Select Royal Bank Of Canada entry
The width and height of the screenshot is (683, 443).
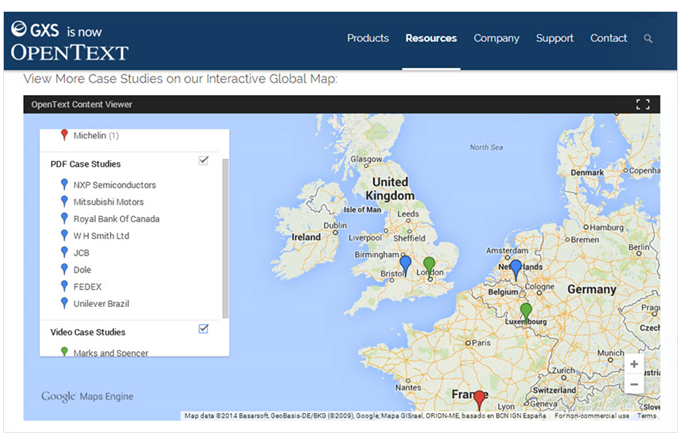[x=116, y=219]
